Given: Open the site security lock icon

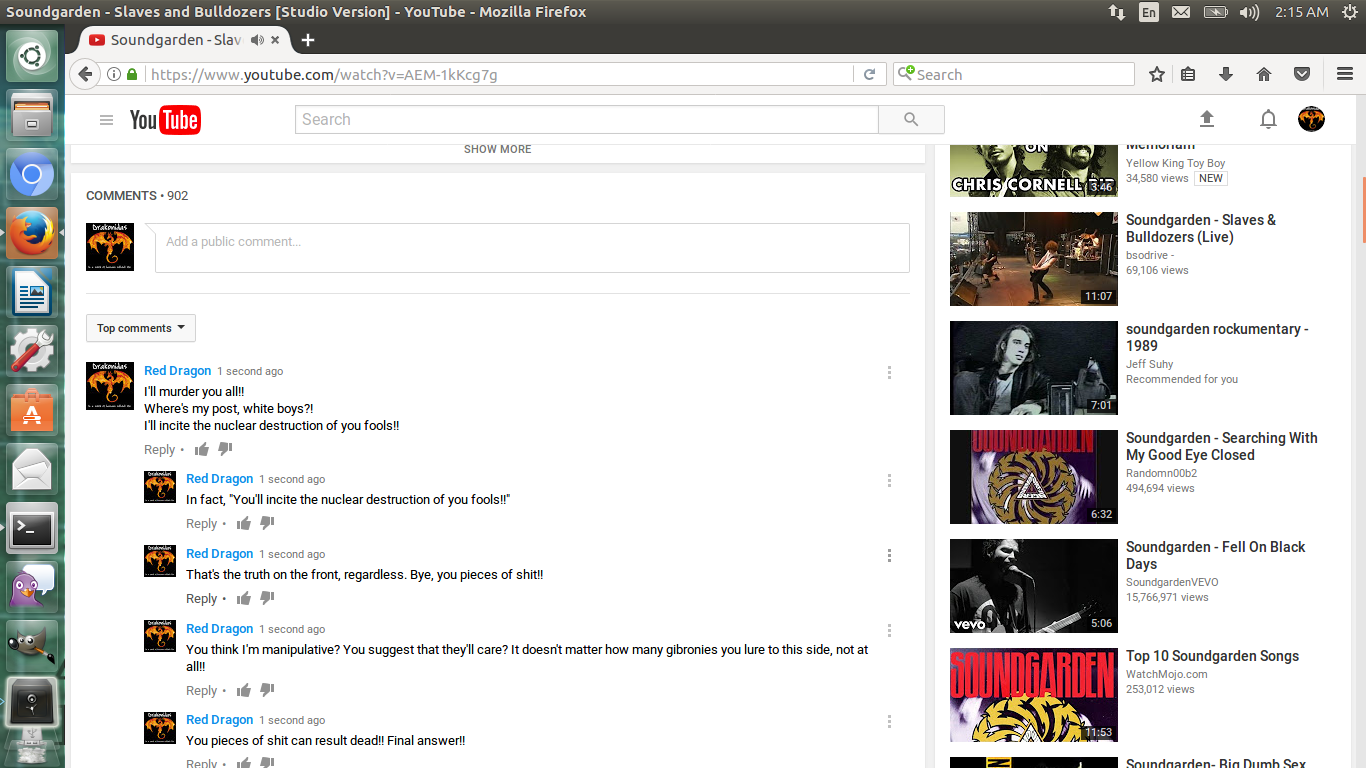Looking at the screenshot, I should (132, 74).
